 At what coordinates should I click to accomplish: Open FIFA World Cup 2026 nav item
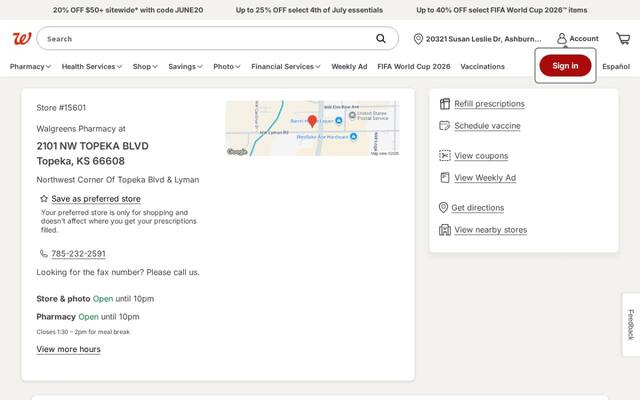coord(413,67)
